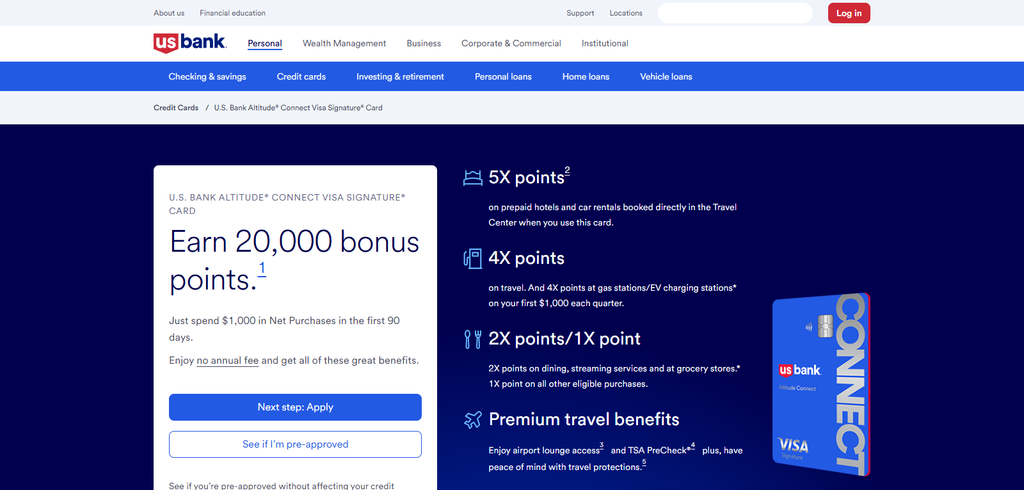Screen dimensions: 1024x490
Task: Open footnote 5 after travel protections
Action: click(x=644, y=463)
